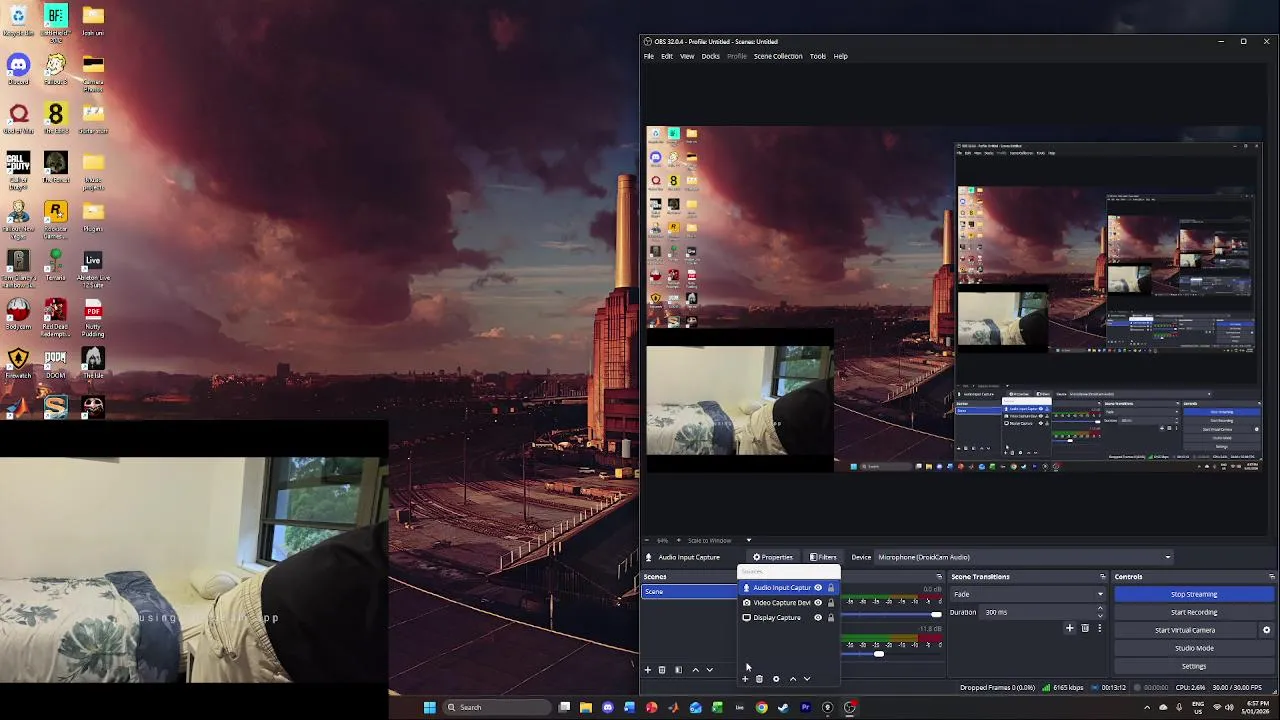
Task: Toggle lock on Video Capture Device source
Action: (831, 603)
